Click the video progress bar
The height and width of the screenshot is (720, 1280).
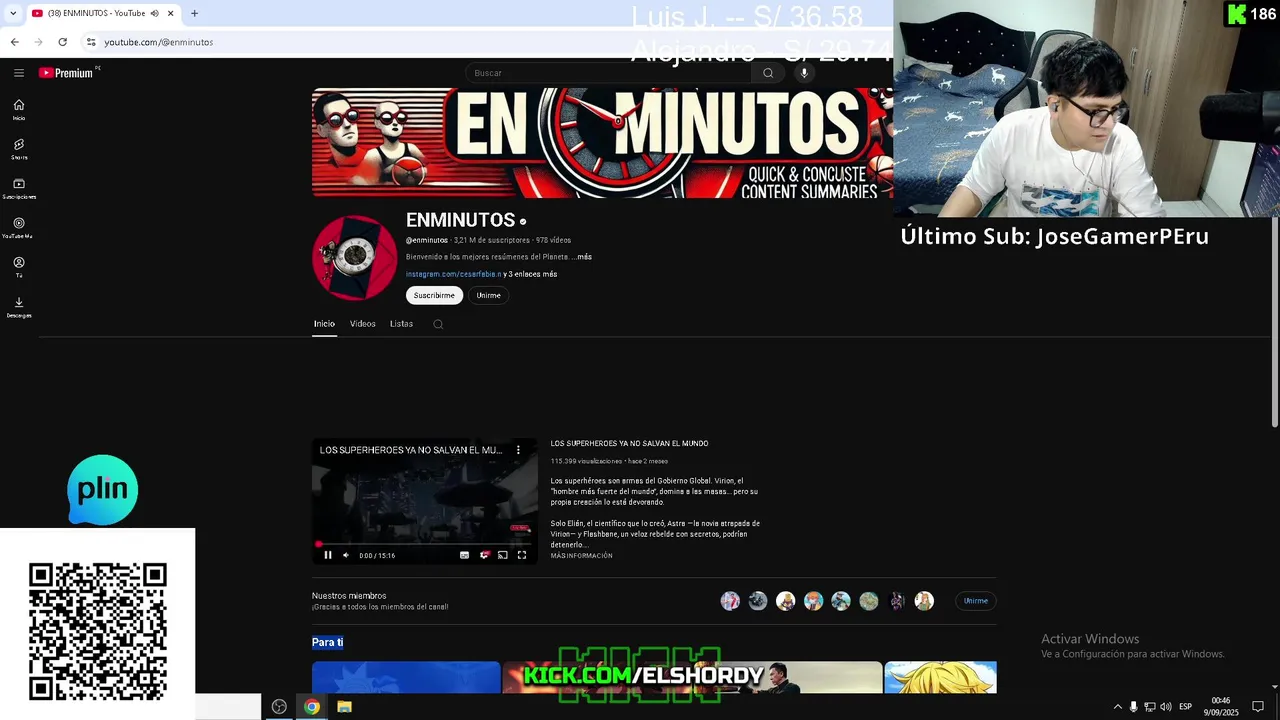point(425,544)
